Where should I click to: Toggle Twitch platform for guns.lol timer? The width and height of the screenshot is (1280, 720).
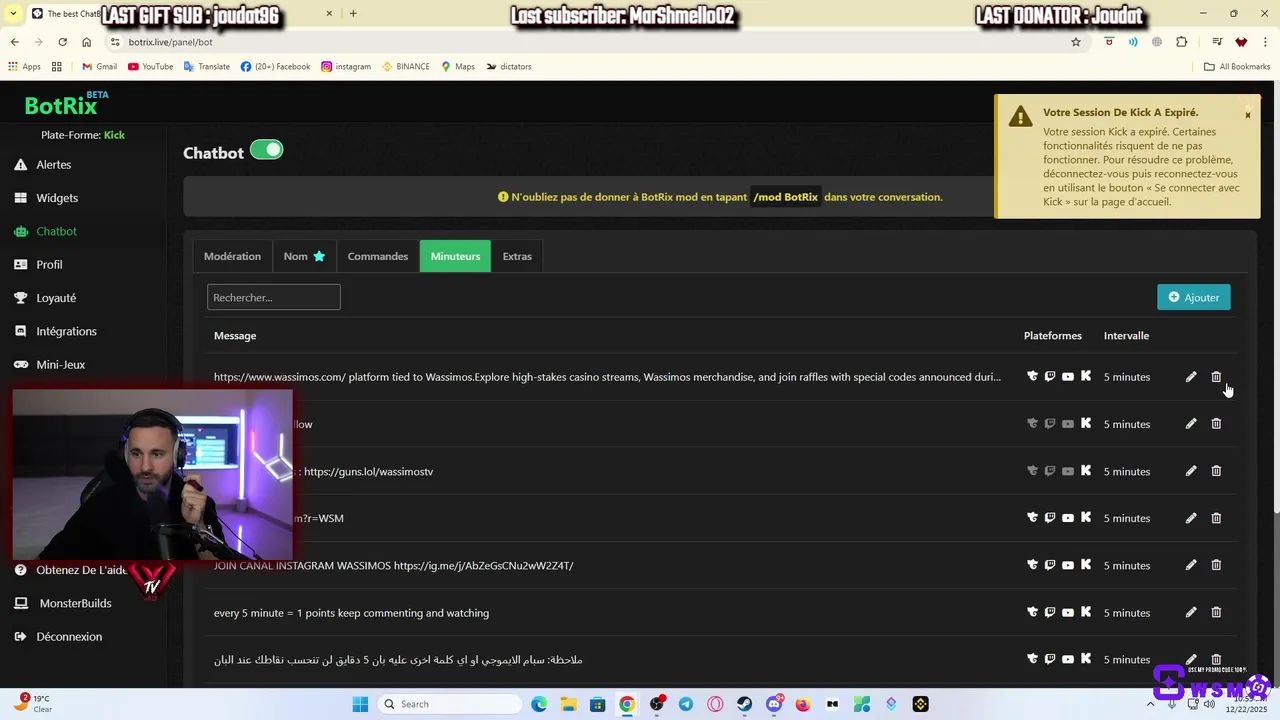pos(1050,470)
